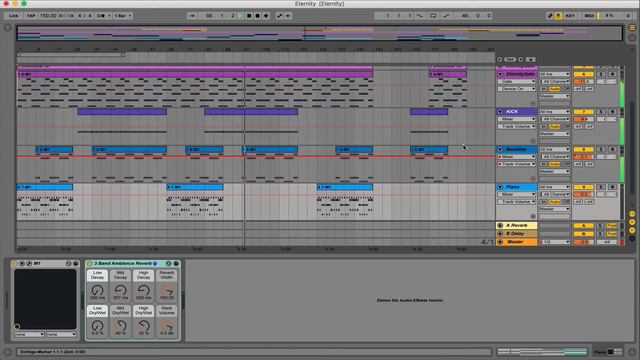Collapse the EternityGate track

(x=500, y=74)
